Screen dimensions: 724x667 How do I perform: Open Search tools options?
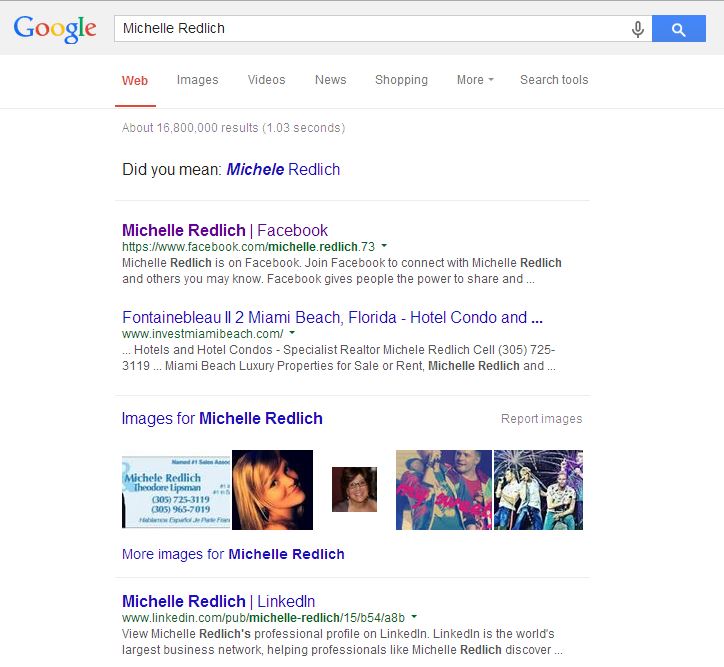[x=554, y=80]
